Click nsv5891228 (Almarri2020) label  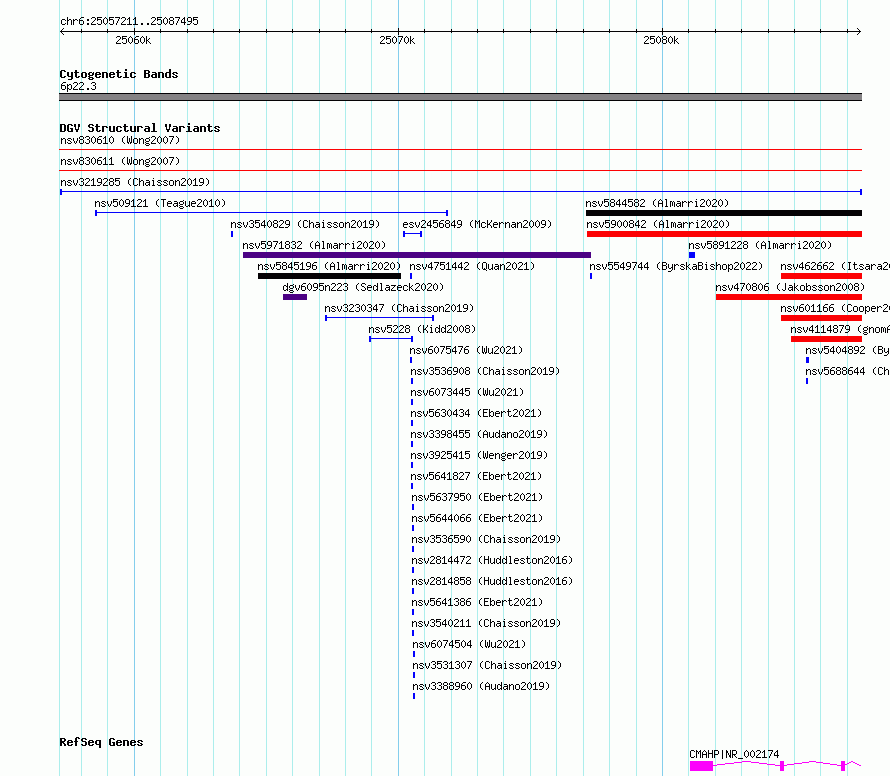tap(760, 245)
